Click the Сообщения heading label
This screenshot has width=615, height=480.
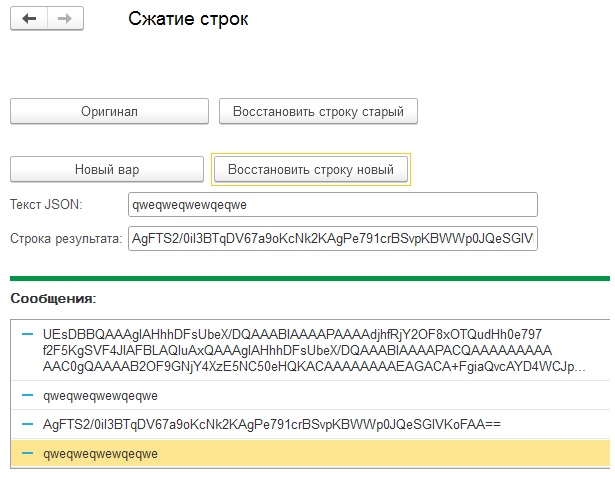coord(53,298)
